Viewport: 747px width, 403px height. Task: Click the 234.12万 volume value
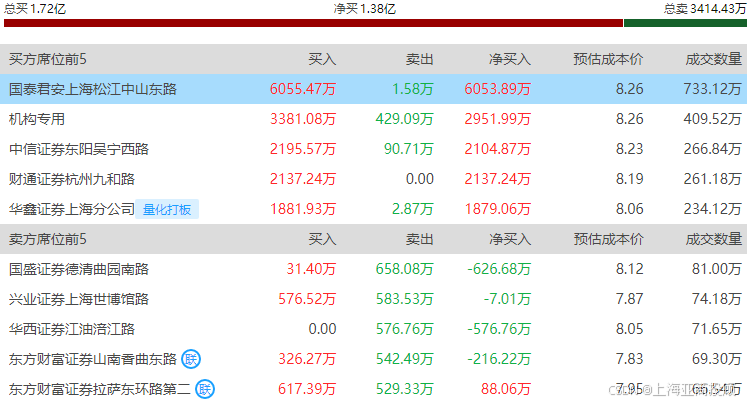pos(712,209)
